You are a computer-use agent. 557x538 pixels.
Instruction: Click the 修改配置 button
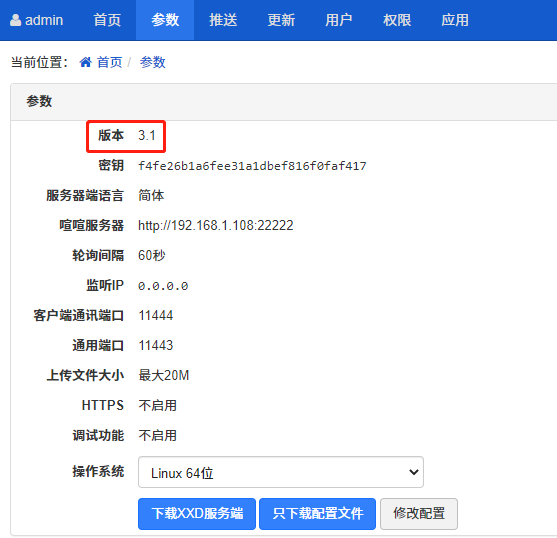419,513
